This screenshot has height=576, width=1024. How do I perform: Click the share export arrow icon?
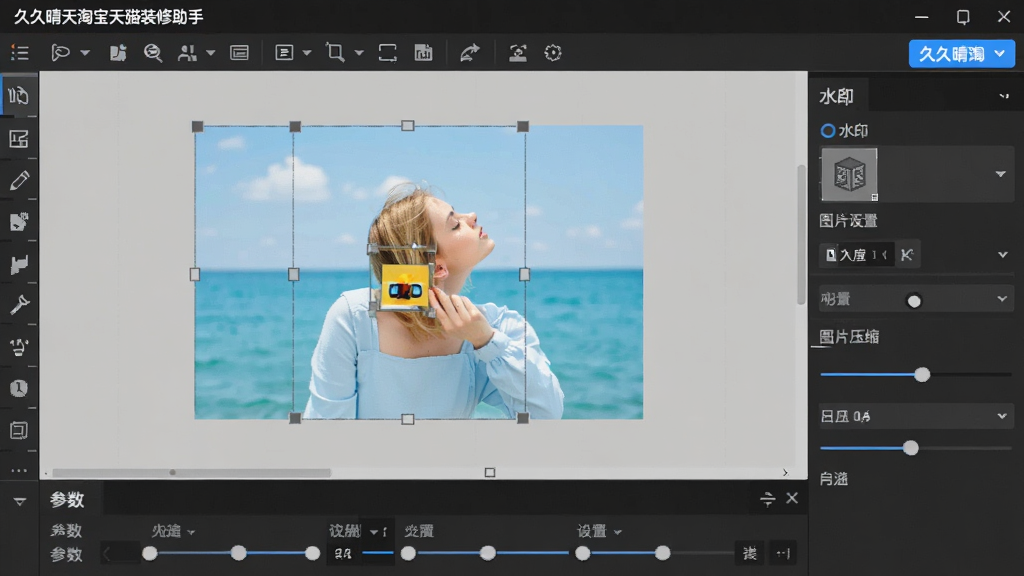click(x=470, y=53)
